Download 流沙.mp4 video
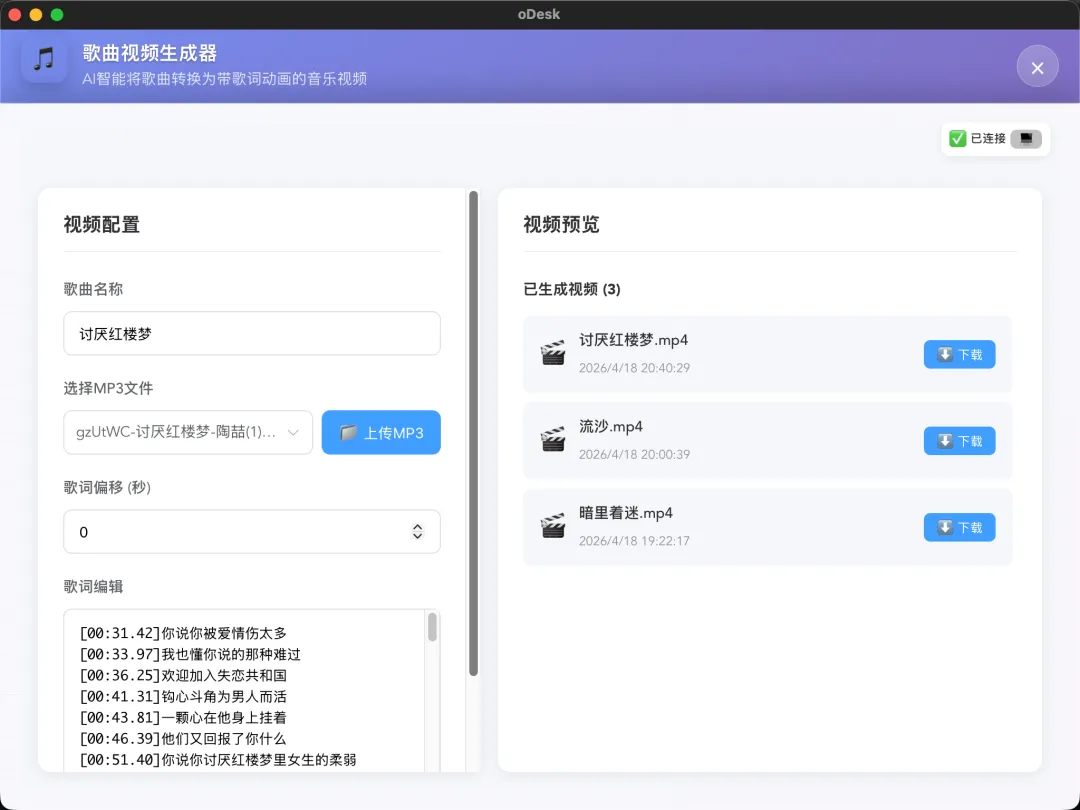The height and width of the screenshot is (810, 1080). point(959,441)
